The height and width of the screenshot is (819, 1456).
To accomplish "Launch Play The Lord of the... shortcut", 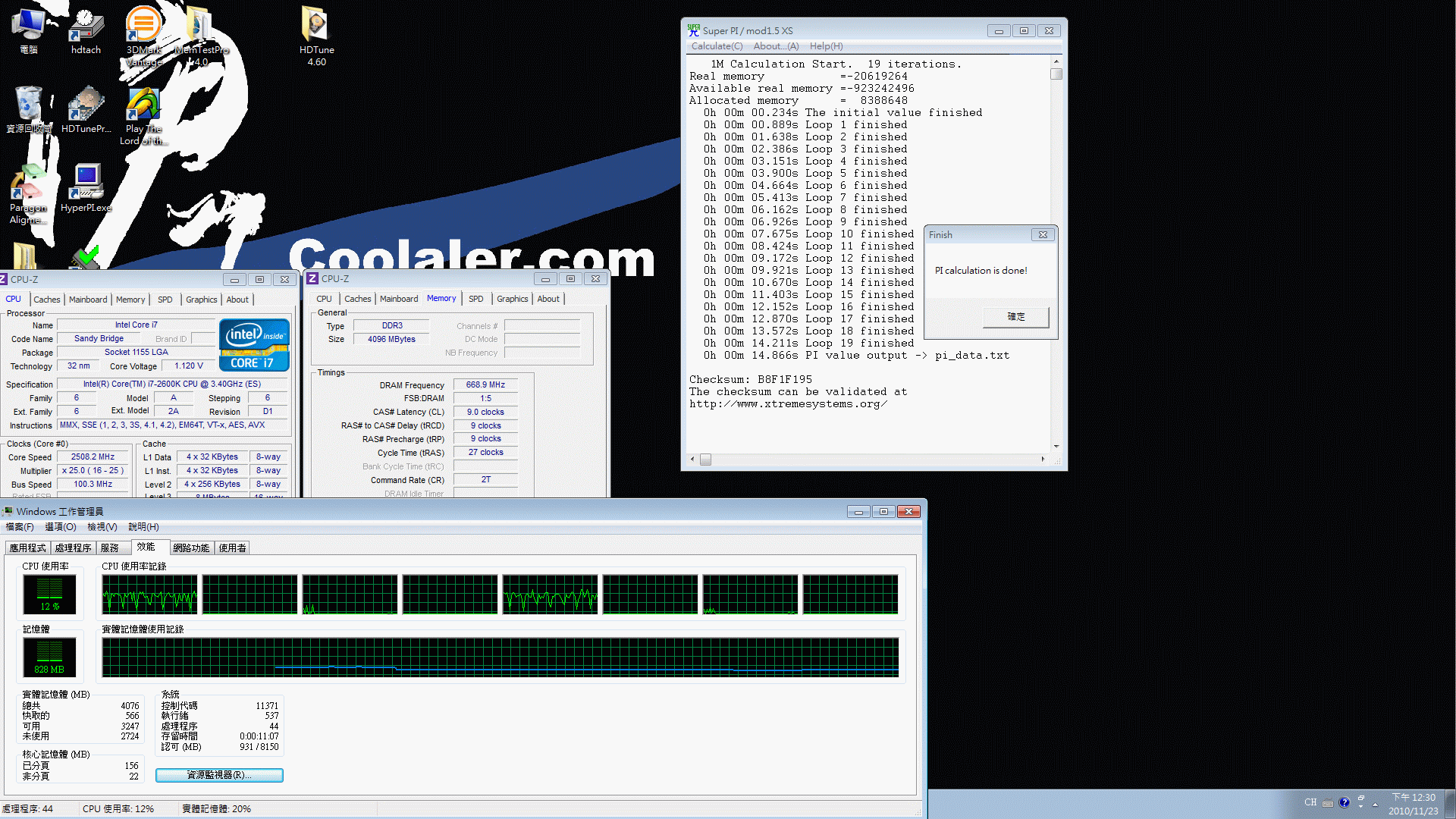I will tap(143, 116).
